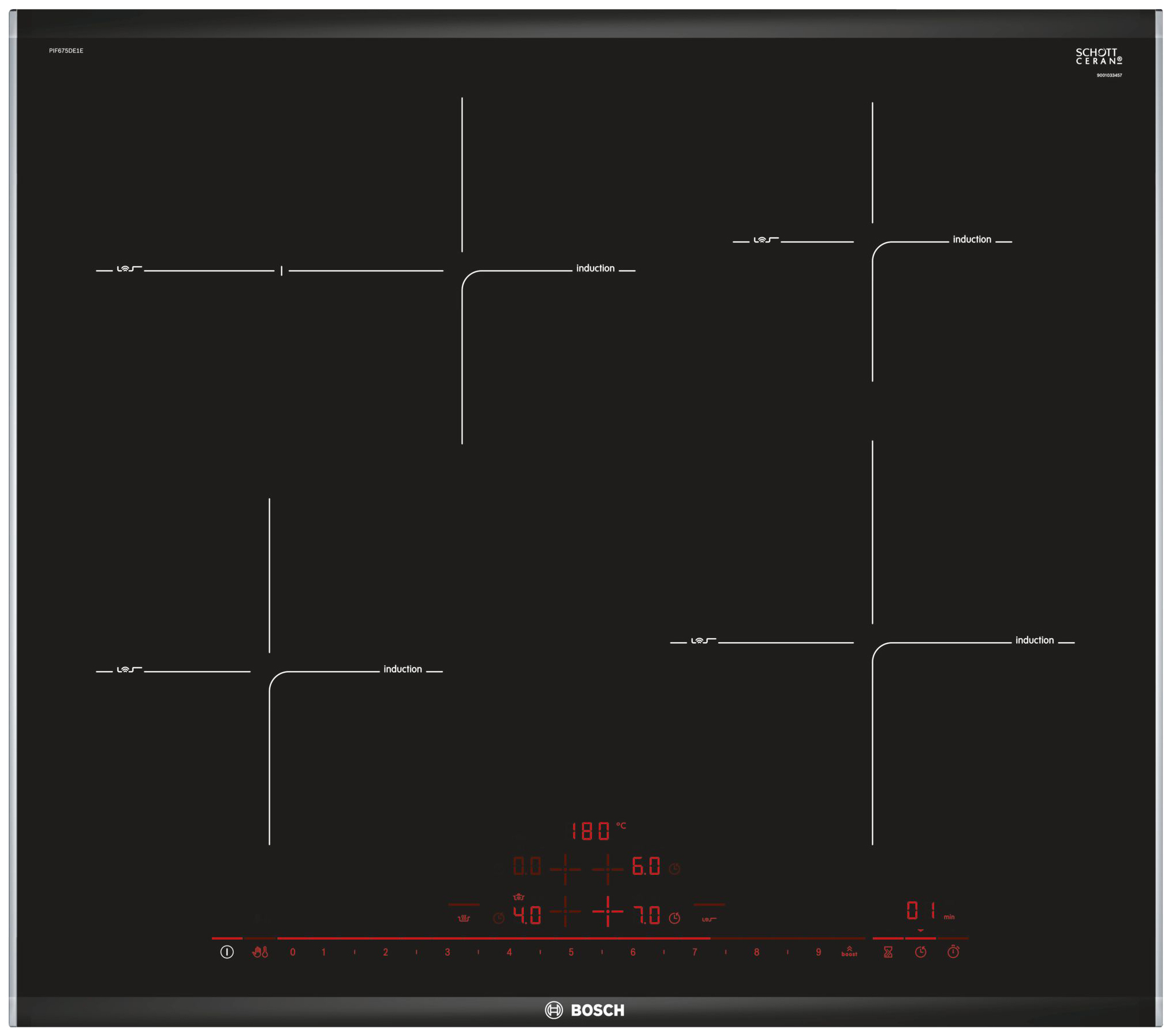Tap the 6.0 zone power display
Image resolution: width=1172 pixels, height=1036 pixels.
point(646,866)
